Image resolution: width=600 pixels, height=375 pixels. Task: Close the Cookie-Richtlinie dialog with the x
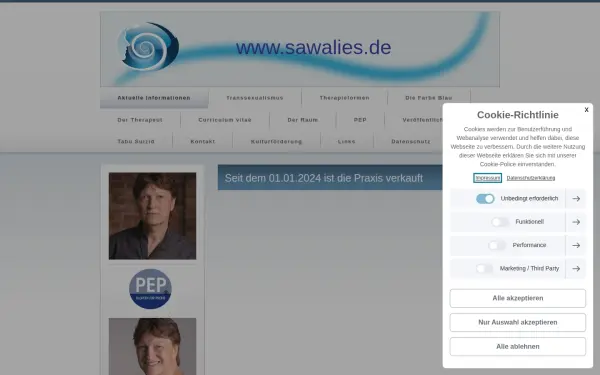pyautogui.click(x=586, y=110)
